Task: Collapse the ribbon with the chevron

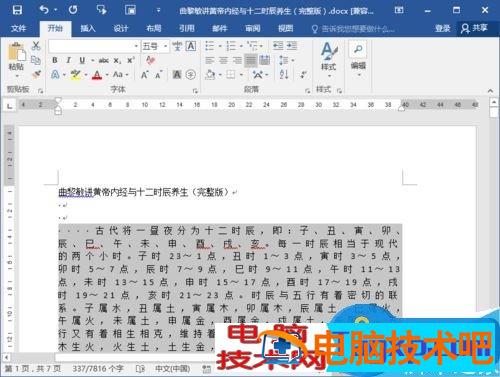Action: (x=490, y=90)
